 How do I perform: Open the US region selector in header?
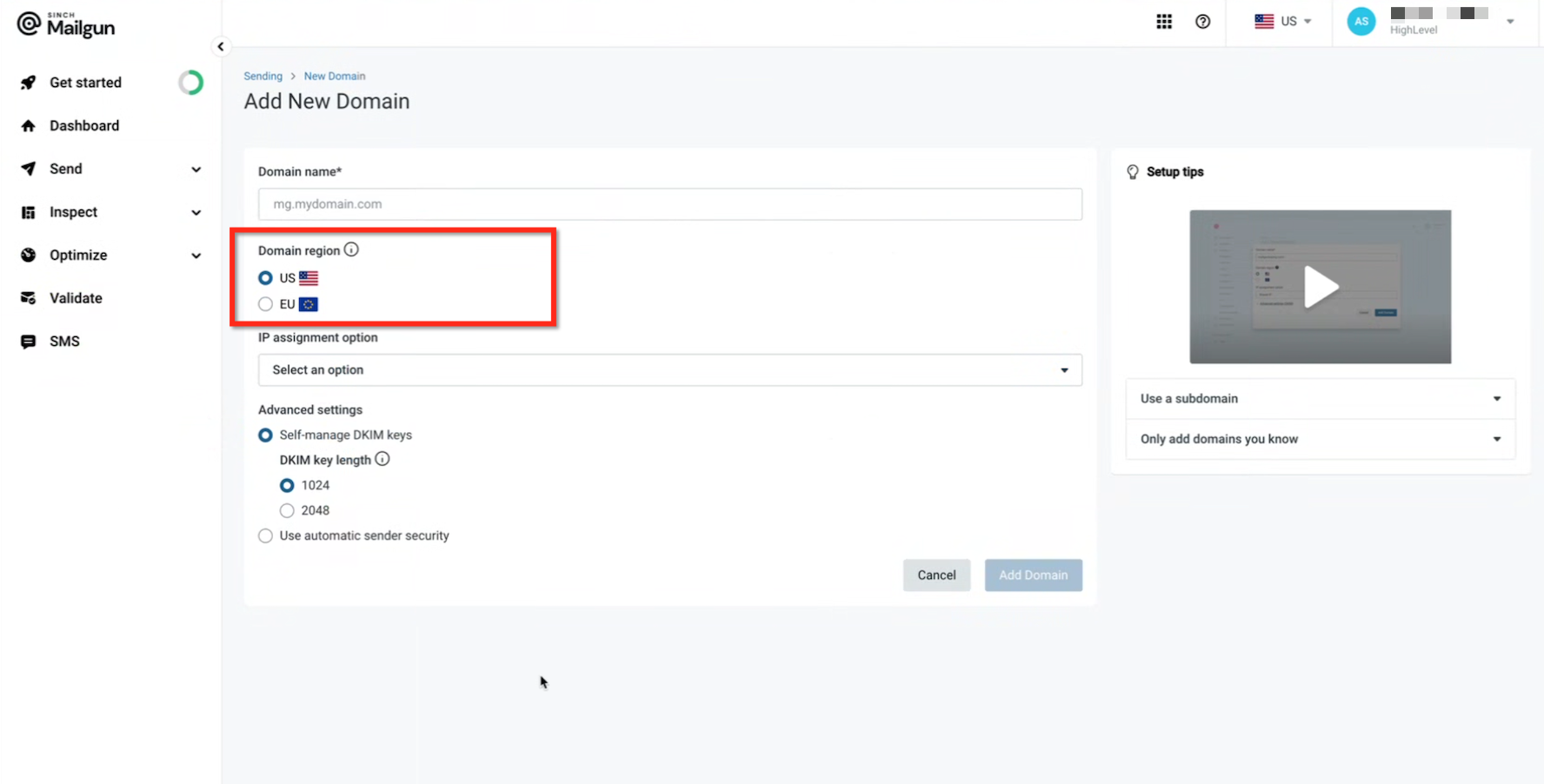coord(1282,22)
